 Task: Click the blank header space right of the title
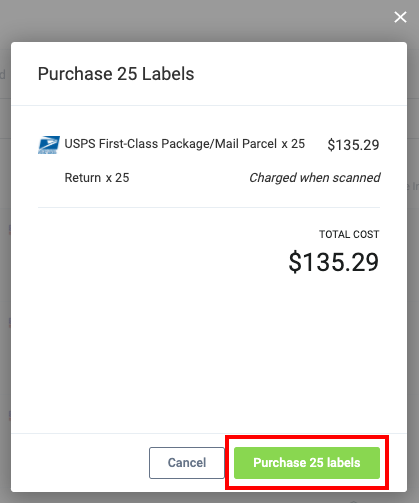(x=300, y=74)
